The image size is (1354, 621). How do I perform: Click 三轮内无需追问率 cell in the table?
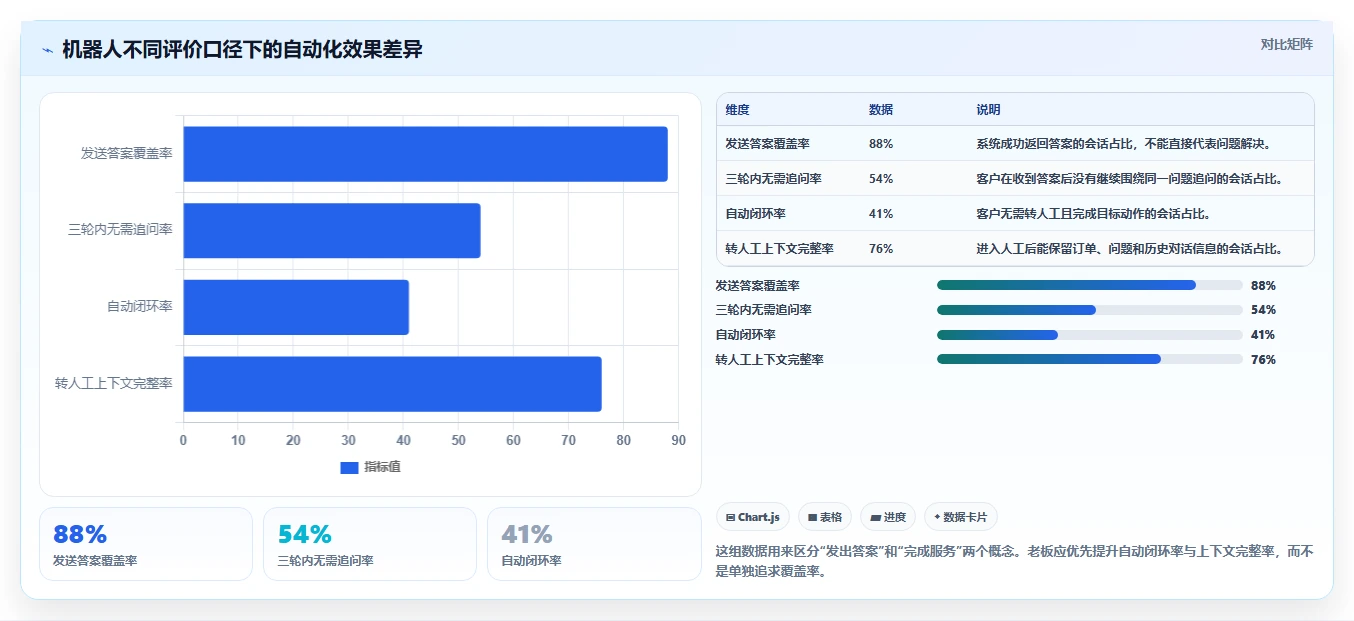774,179
